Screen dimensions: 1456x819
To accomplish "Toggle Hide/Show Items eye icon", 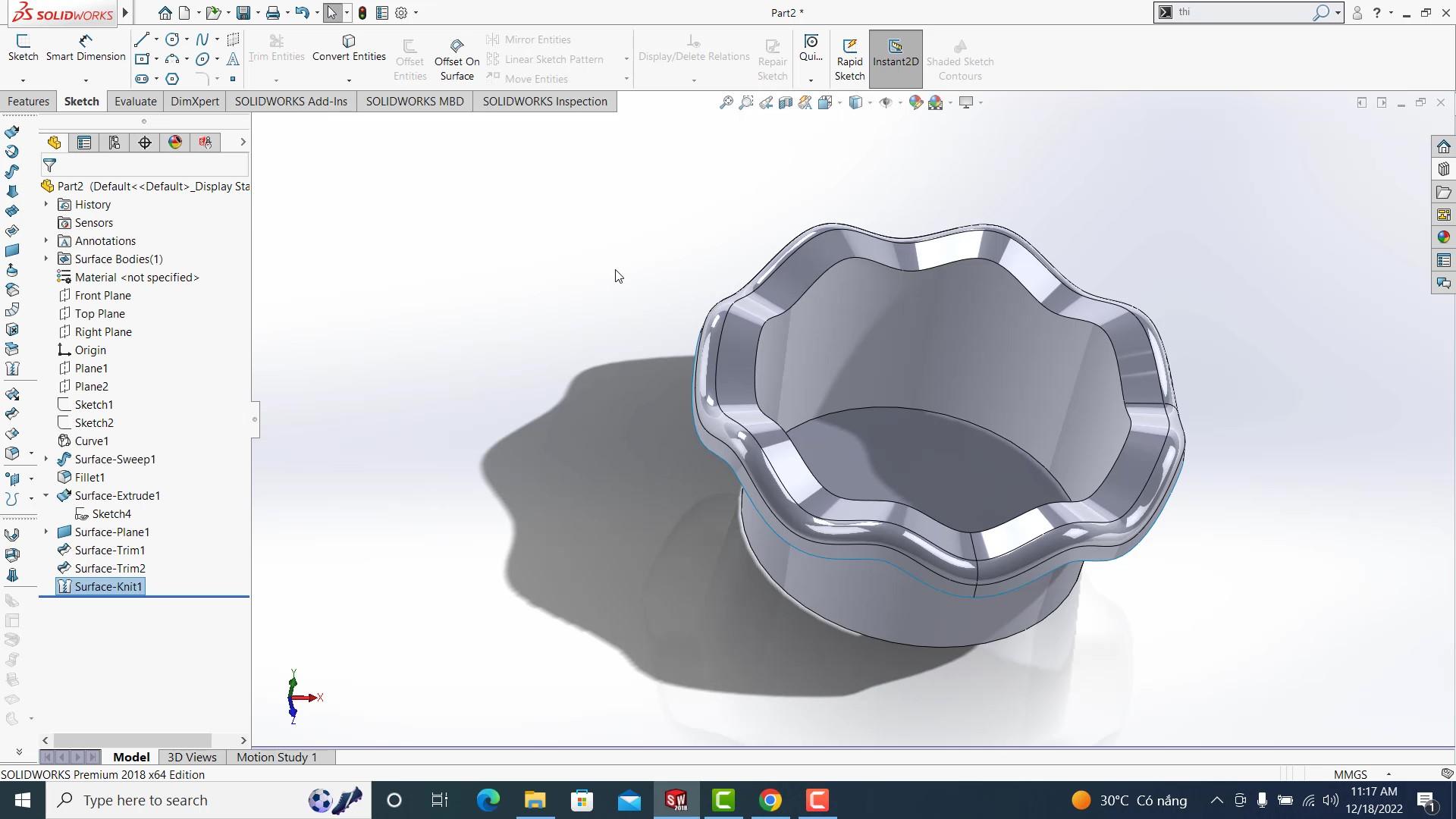I will (885, 102).
